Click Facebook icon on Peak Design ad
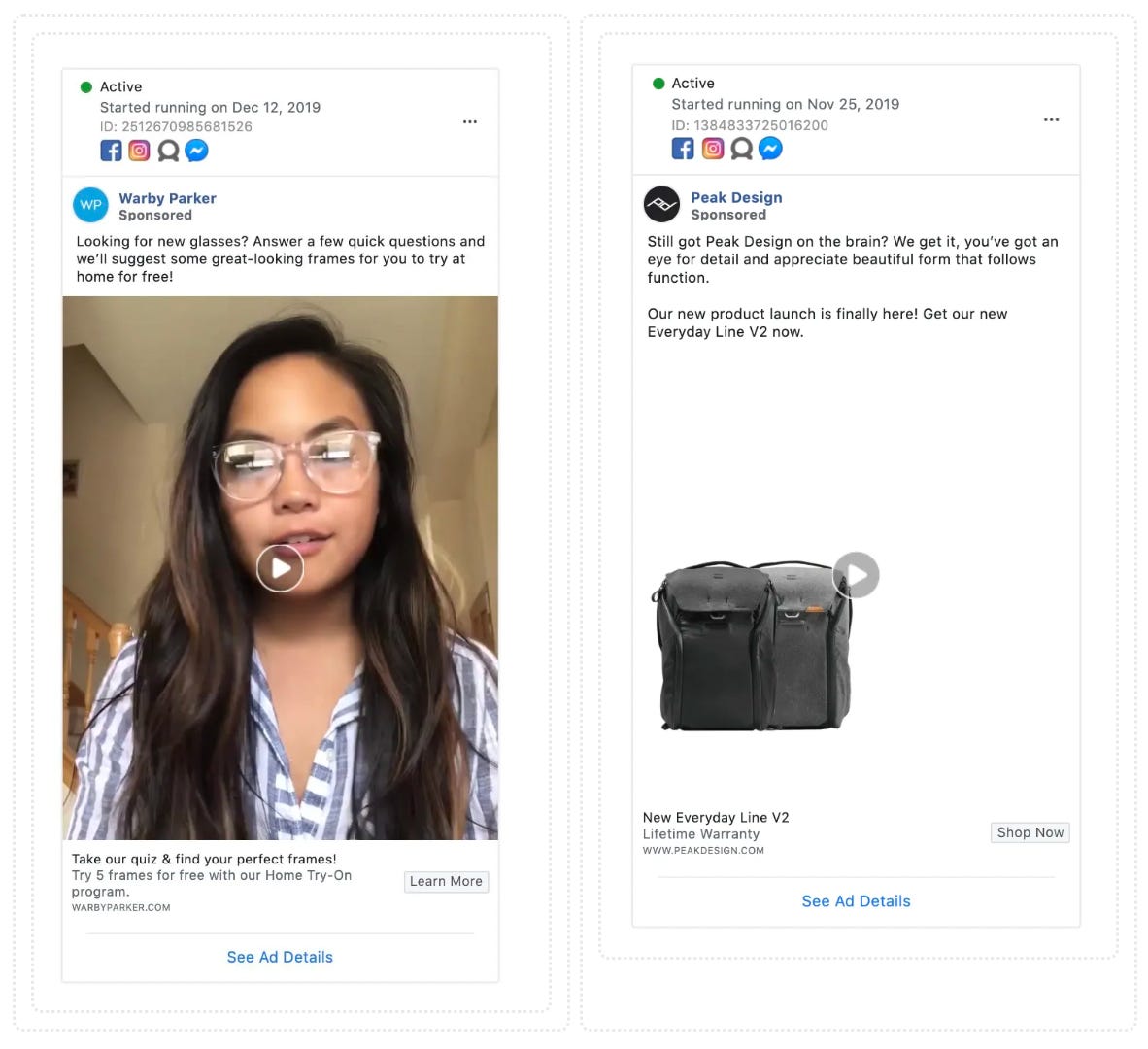 (x=683, y=149)
